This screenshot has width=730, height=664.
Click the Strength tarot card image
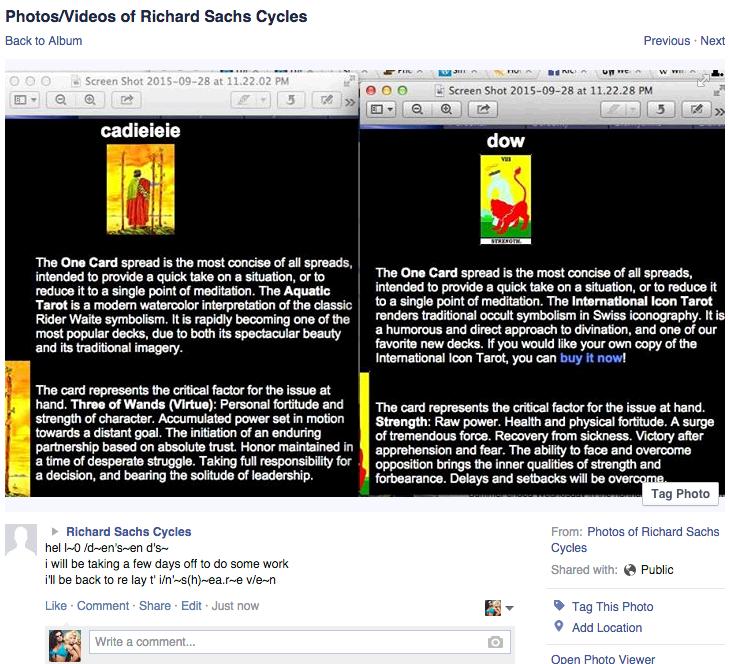(x=506, y=199)
